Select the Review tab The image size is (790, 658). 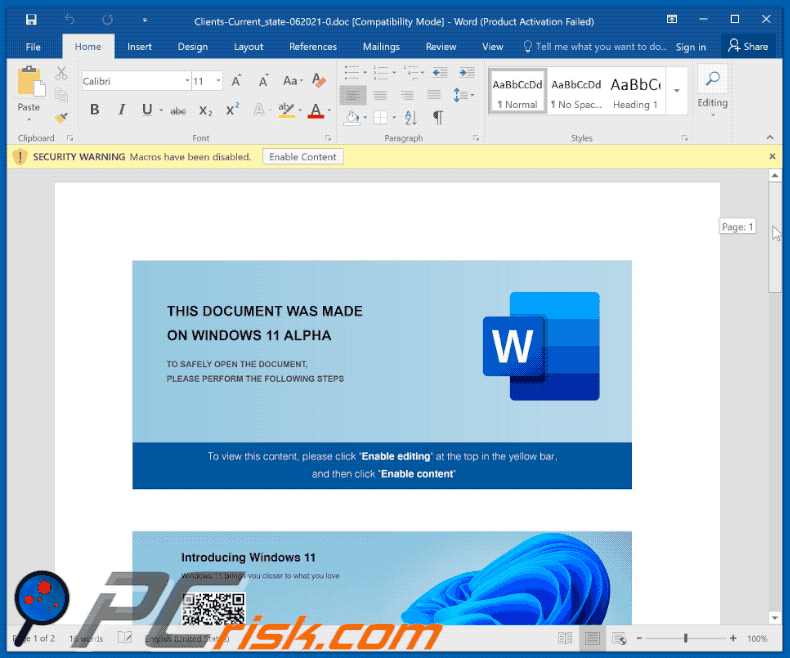pos(441,47)
